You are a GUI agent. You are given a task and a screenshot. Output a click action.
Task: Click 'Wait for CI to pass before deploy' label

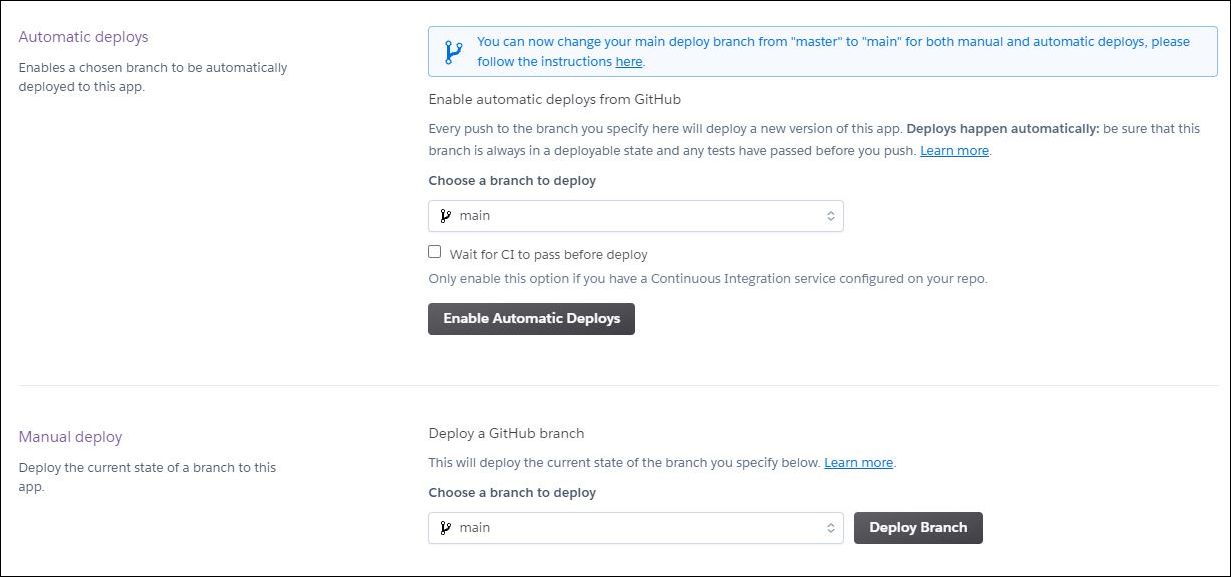549,255
